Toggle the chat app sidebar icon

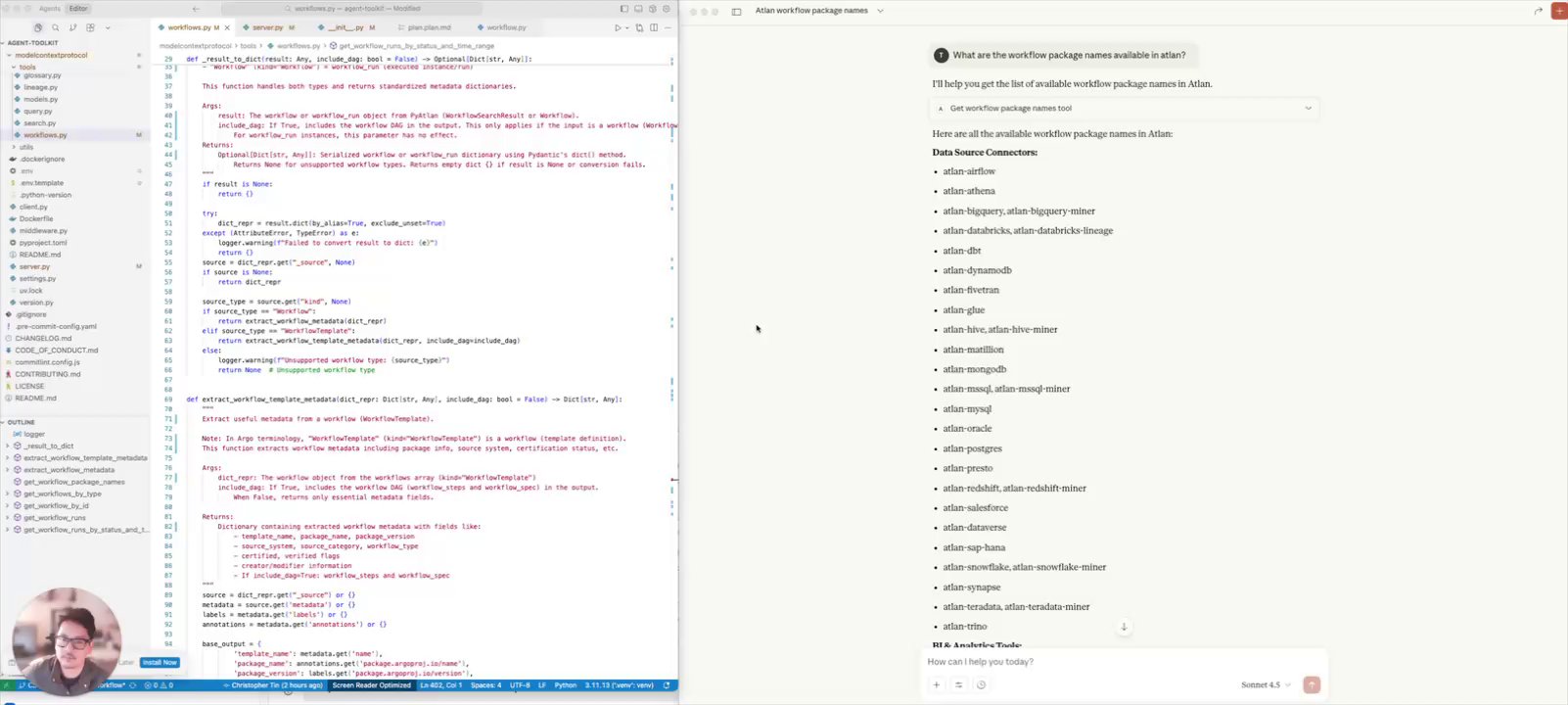[737, 11]
